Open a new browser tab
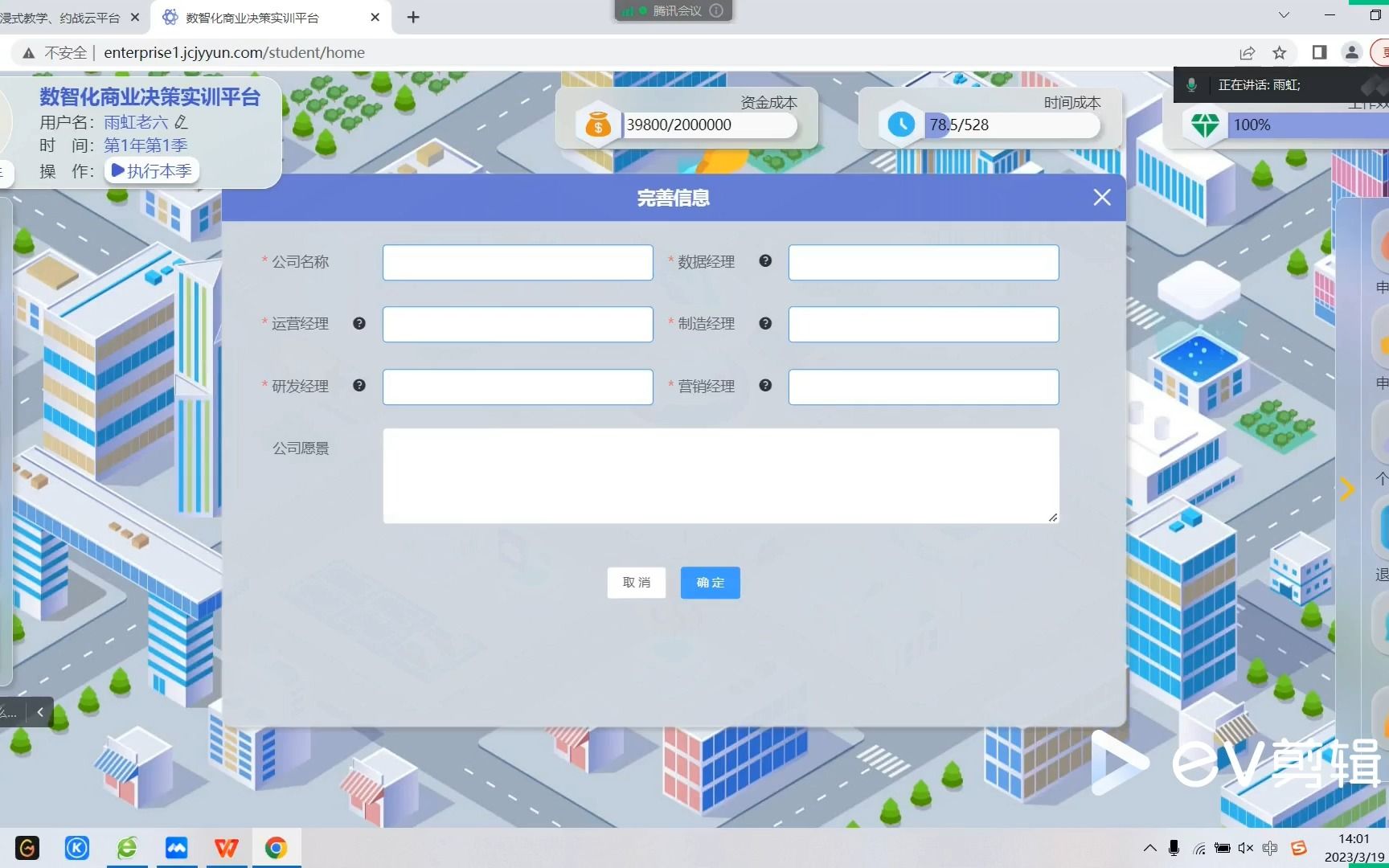 pos(413,17)
